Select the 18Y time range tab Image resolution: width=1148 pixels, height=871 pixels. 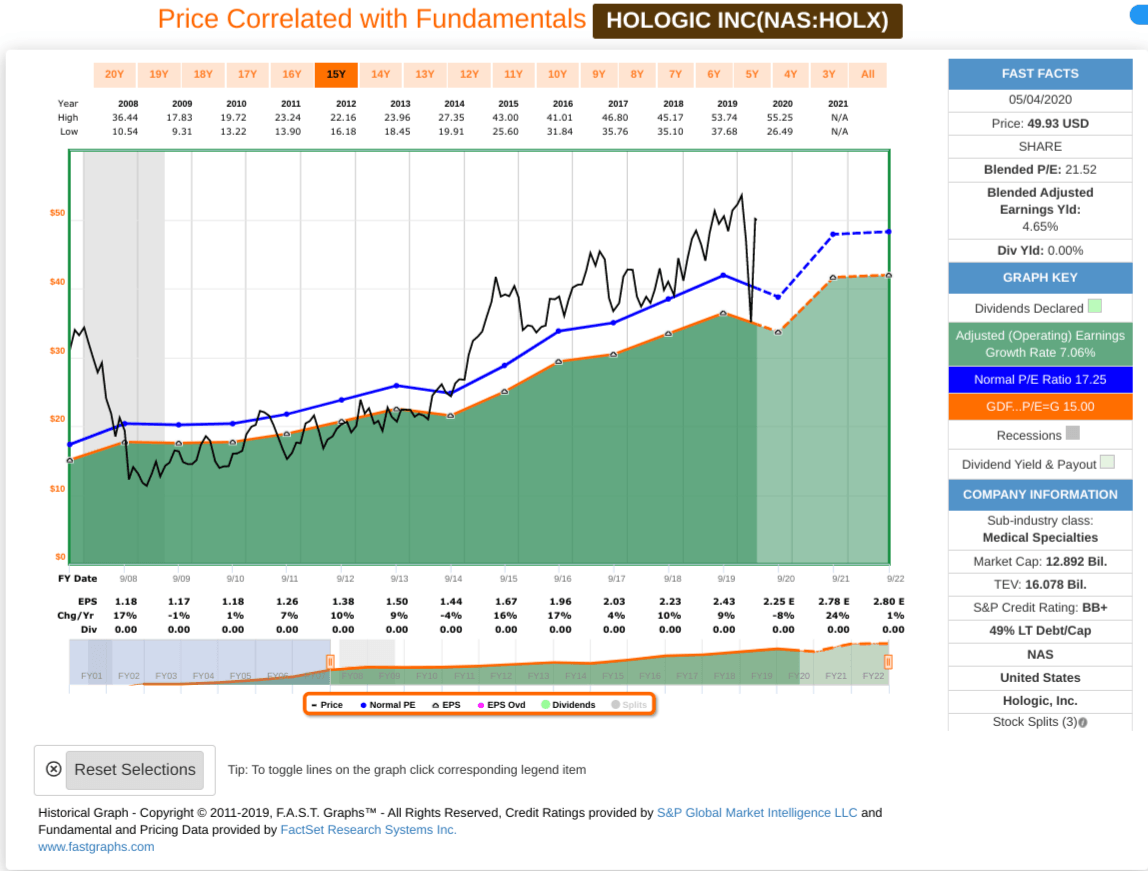[x=204, y=75]
